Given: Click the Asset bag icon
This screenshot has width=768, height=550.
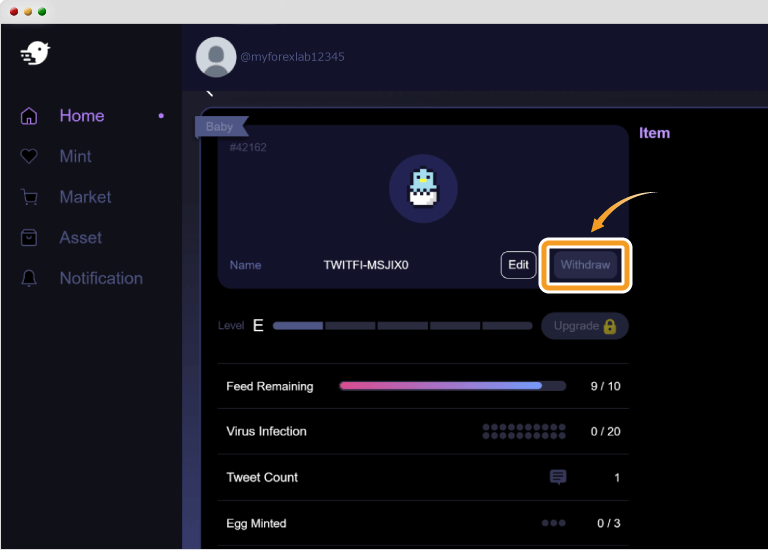Looking at the screenshot, I should click(x=29, y=238).
